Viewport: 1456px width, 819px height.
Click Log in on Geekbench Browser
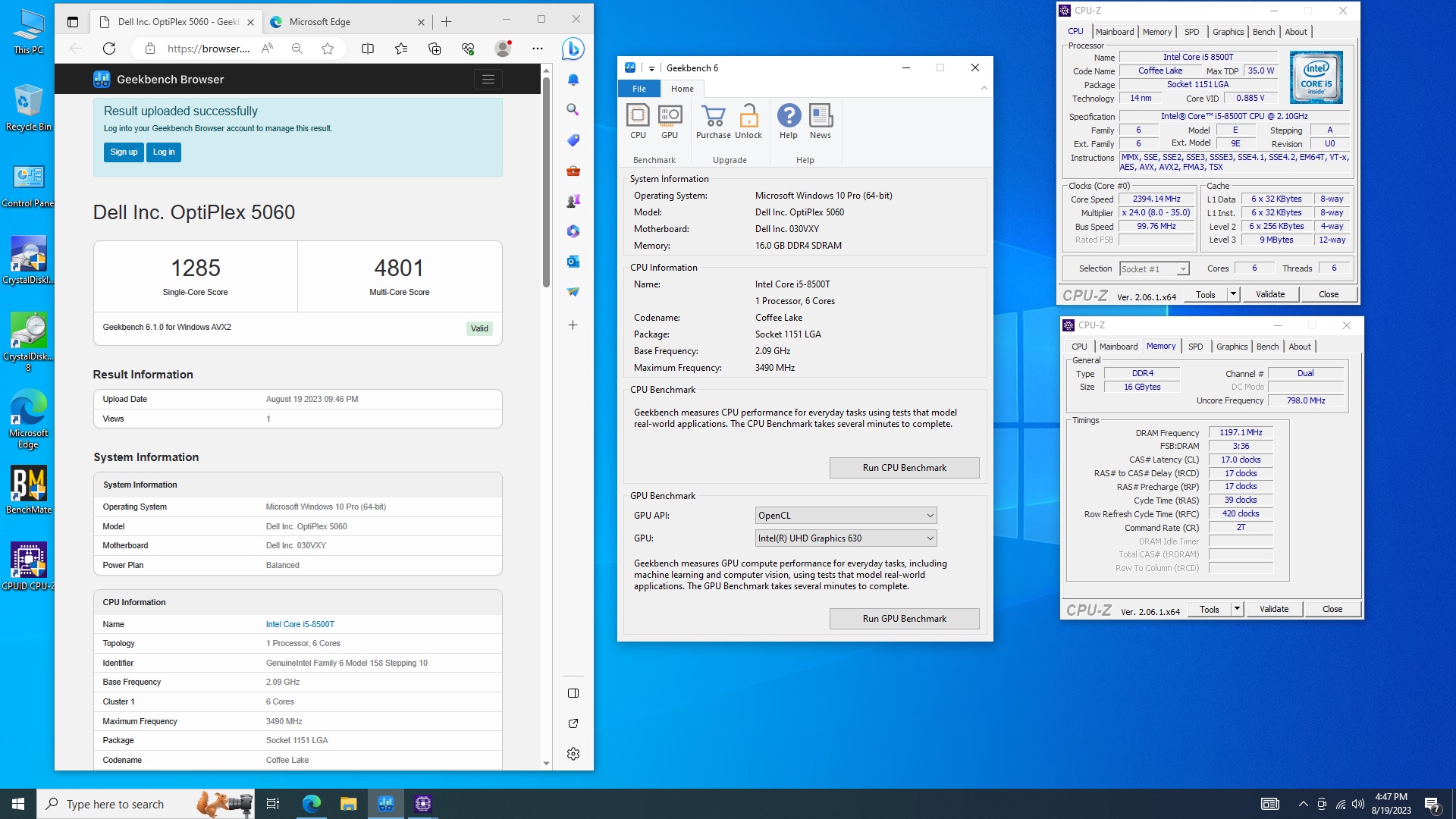coord(164,152)
